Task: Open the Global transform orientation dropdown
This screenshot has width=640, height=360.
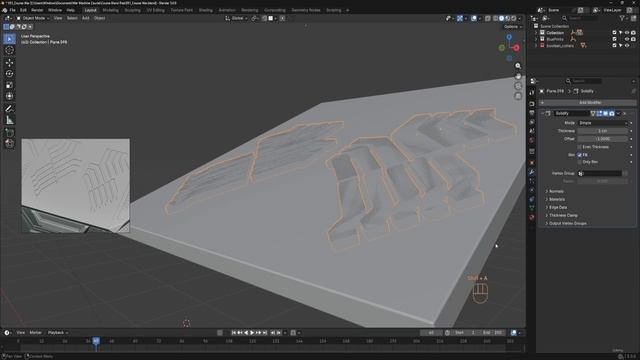Action: 237,18
